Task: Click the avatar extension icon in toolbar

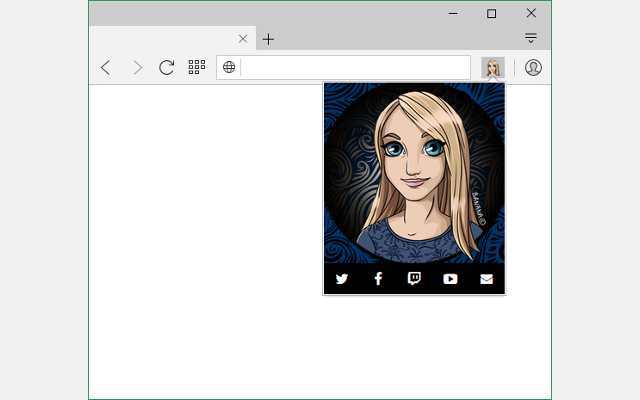Action: [493, 67]
